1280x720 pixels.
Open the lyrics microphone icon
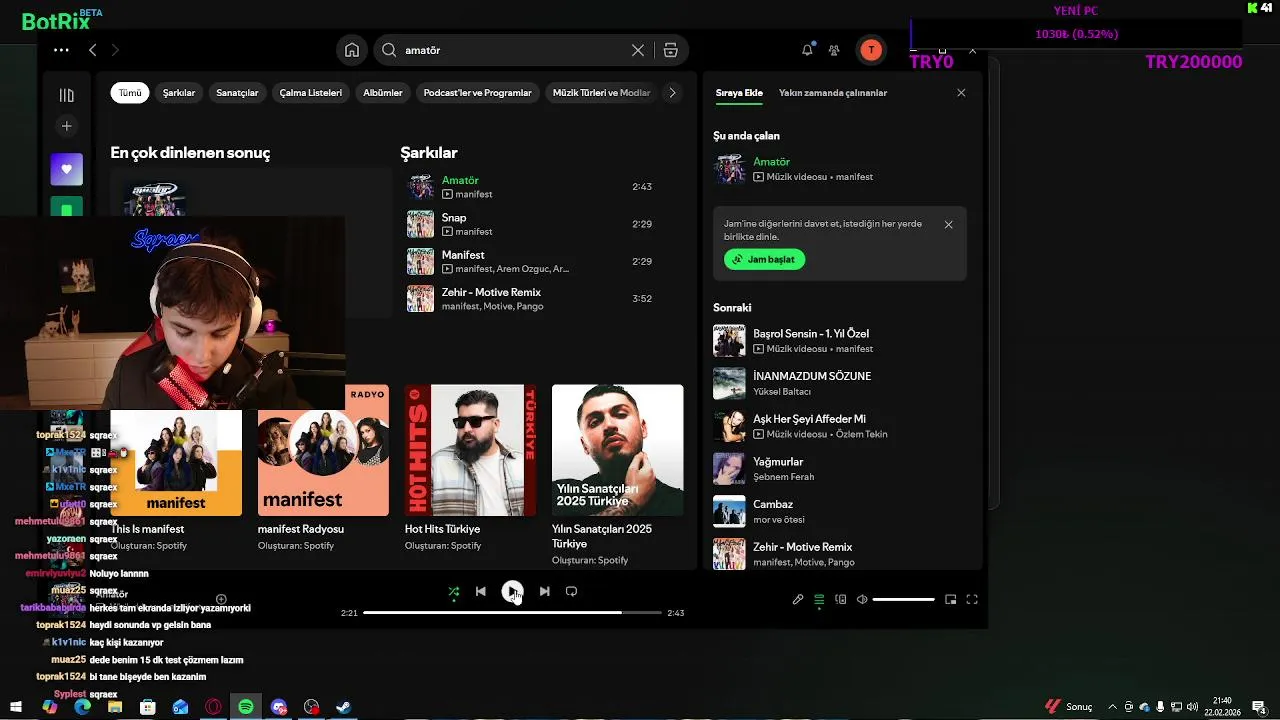(x=798, y=600)
